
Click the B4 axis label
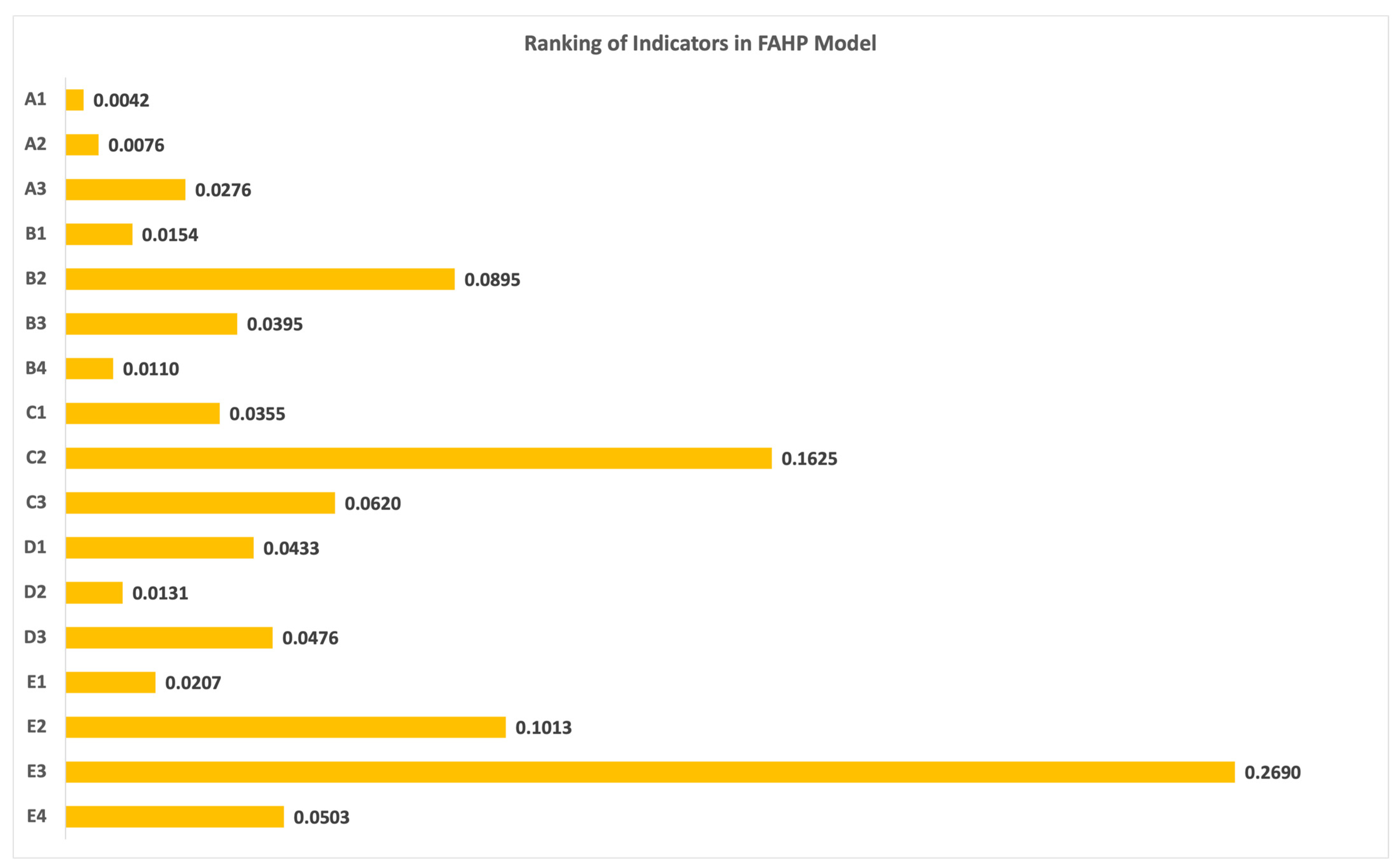click(x=36, y=368)
